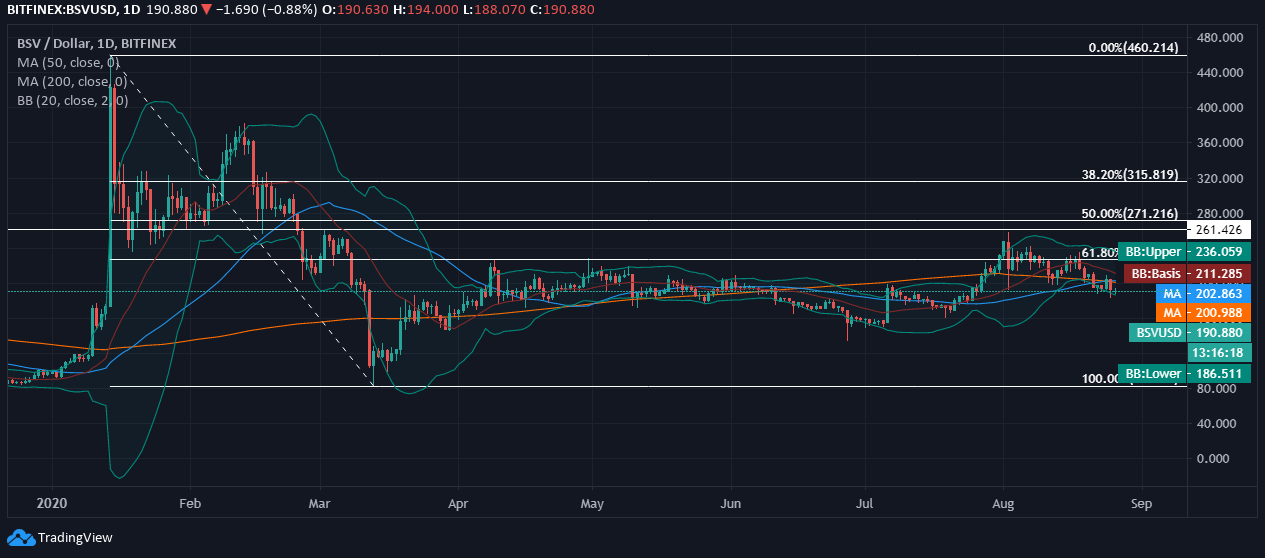The height and width of the screenshot is (558, 1265).
Task: Click the BB:Upper 236.059 price tag
Action: [x=1184, y=252]
